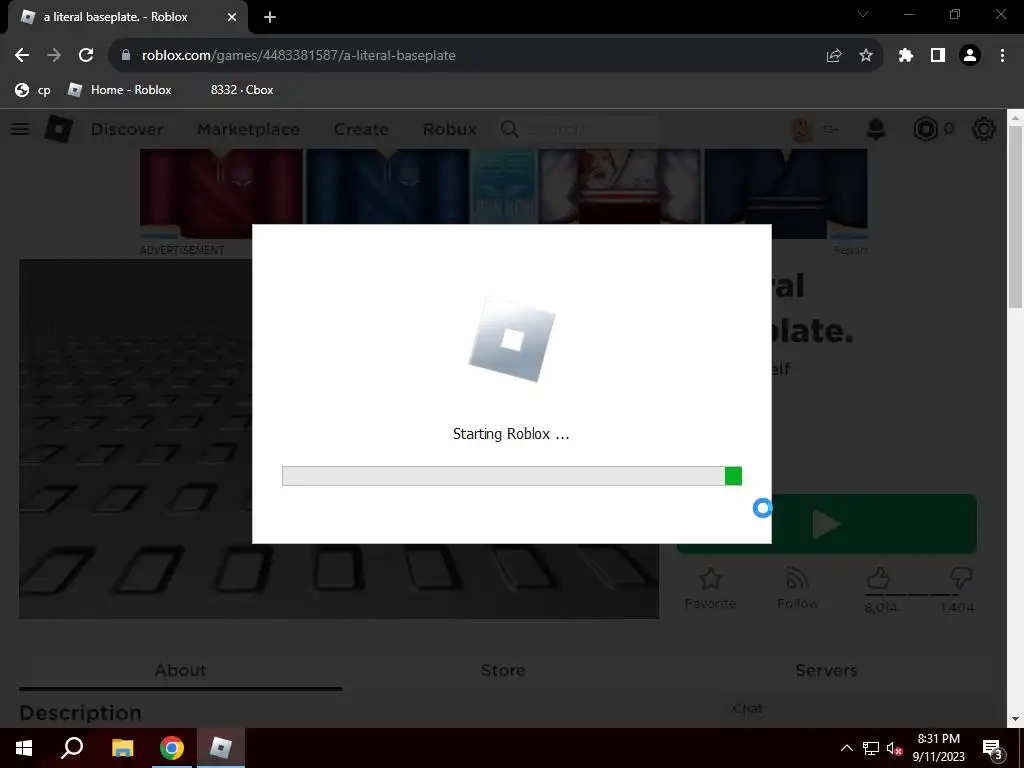1024x768 pixels.
Task: Open the network tray icon
Action: coord(871,748)
